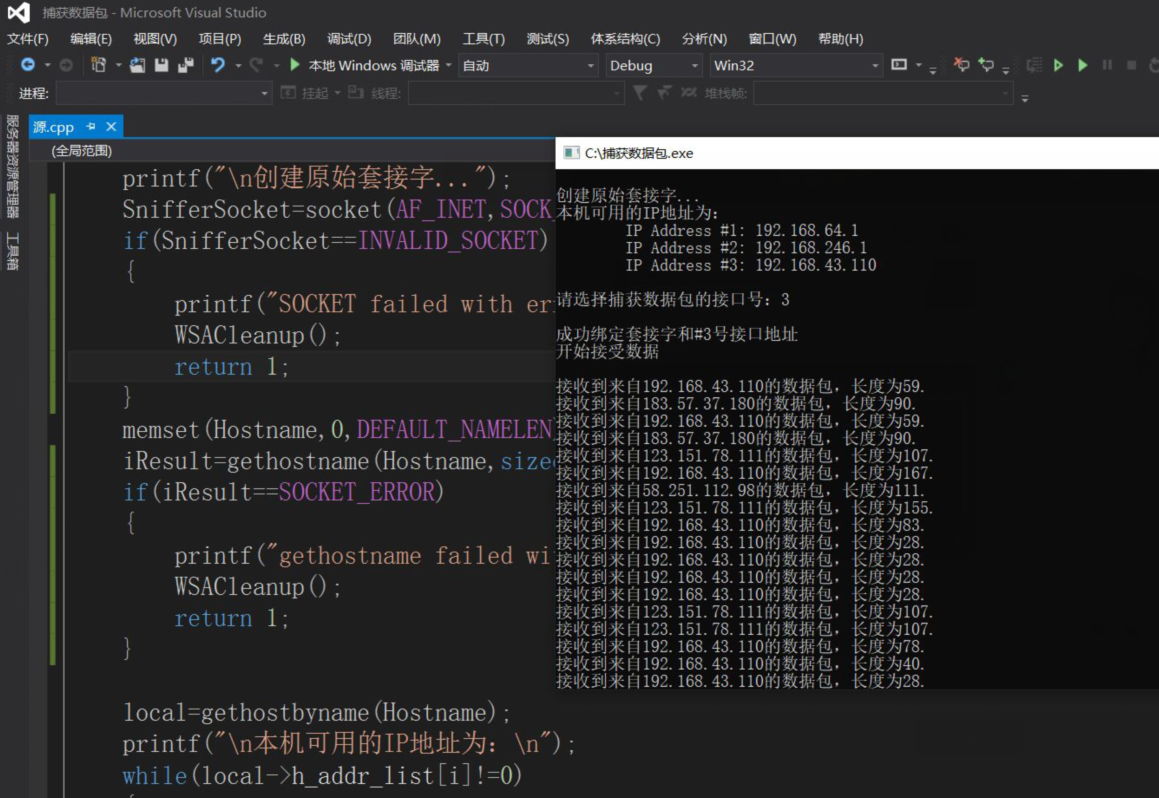Viewport: 1159px width, 798px height.
Task: Open the 工具箱 side panel tab
Action: coord(13,251)
